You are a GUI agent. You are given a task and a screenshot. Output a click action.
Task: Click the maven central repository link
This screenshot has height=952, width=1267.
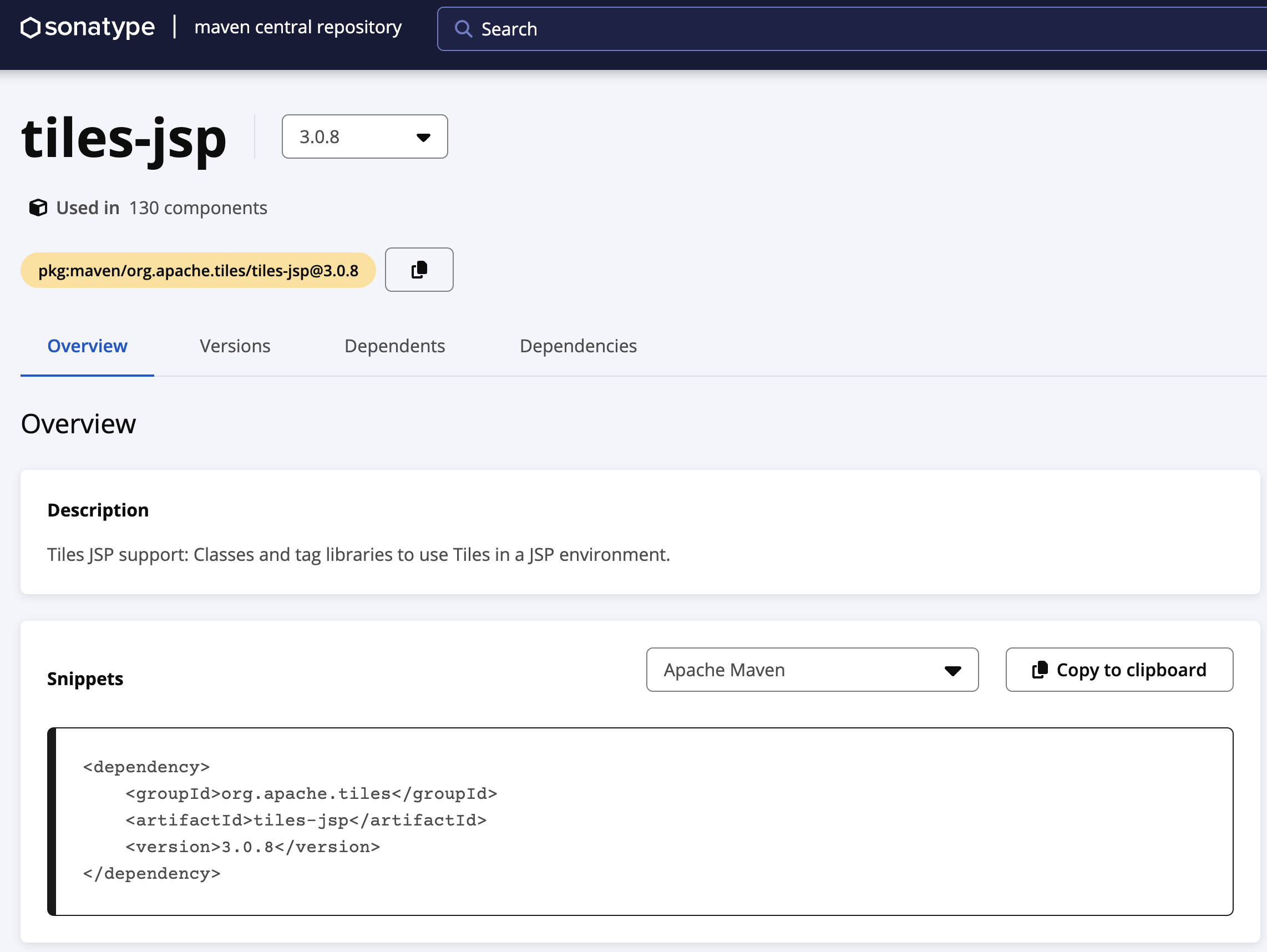point(298,27)
